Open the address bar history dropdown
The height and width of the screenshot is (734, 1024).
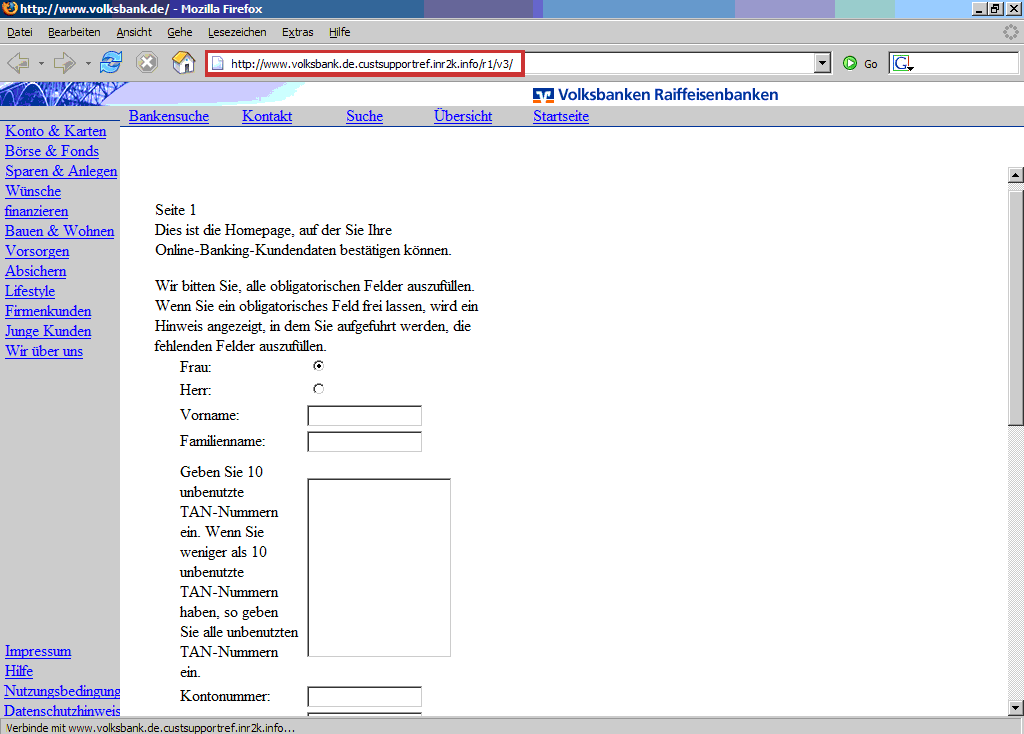tap(822, 63)
